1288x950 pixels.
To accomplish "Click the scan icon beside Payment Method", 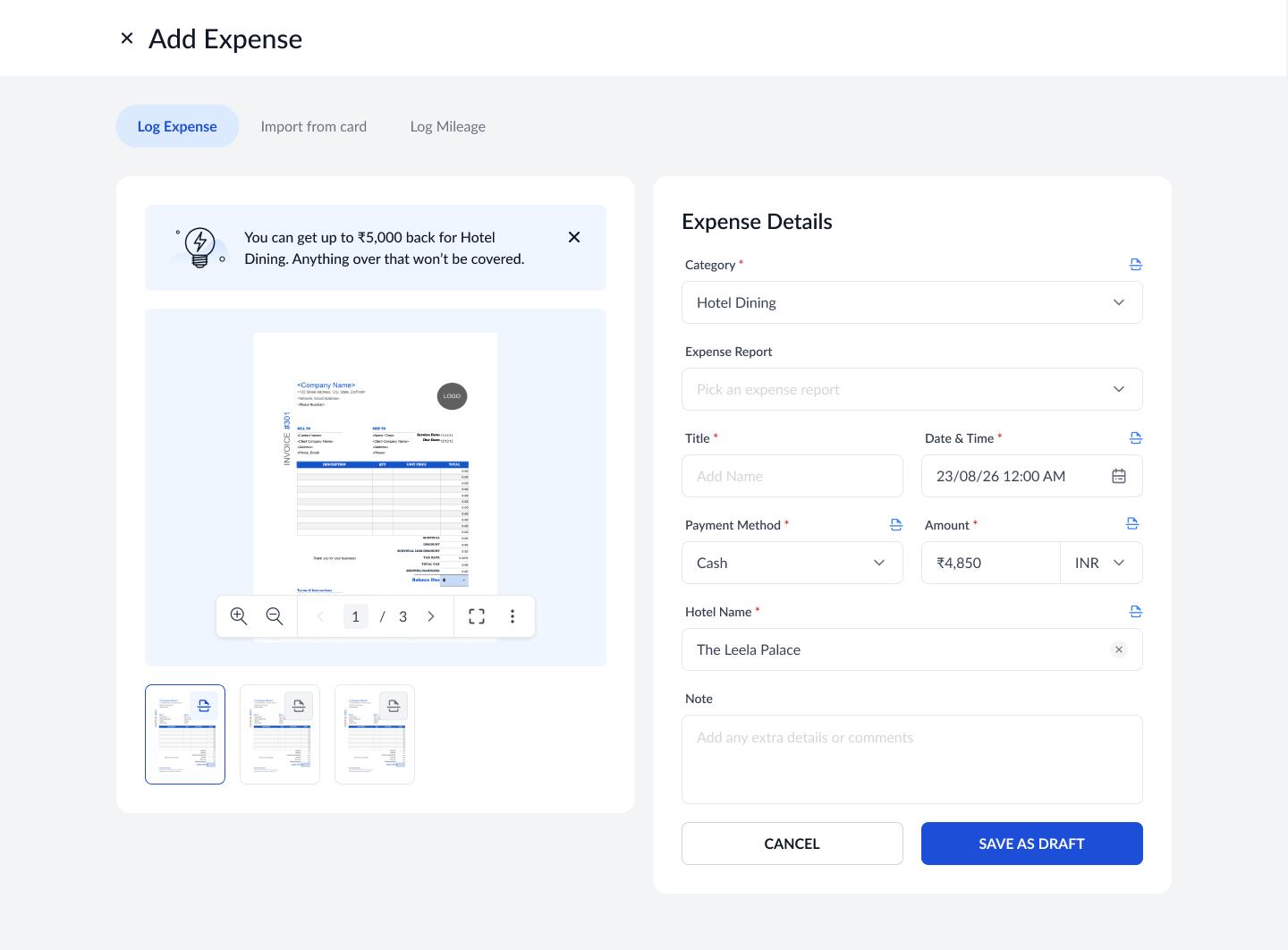I will pos(896,525).
